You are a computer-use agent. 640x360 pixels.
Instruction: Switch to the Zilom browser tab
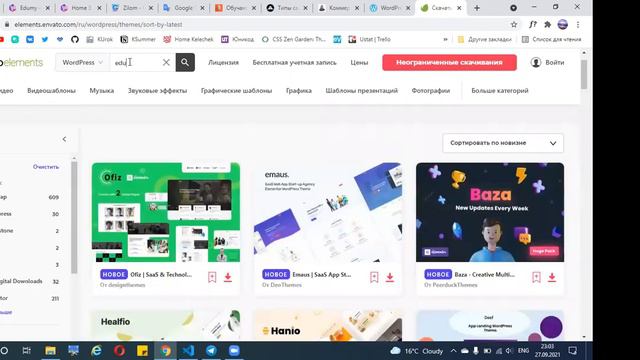(x=132, y=8)
